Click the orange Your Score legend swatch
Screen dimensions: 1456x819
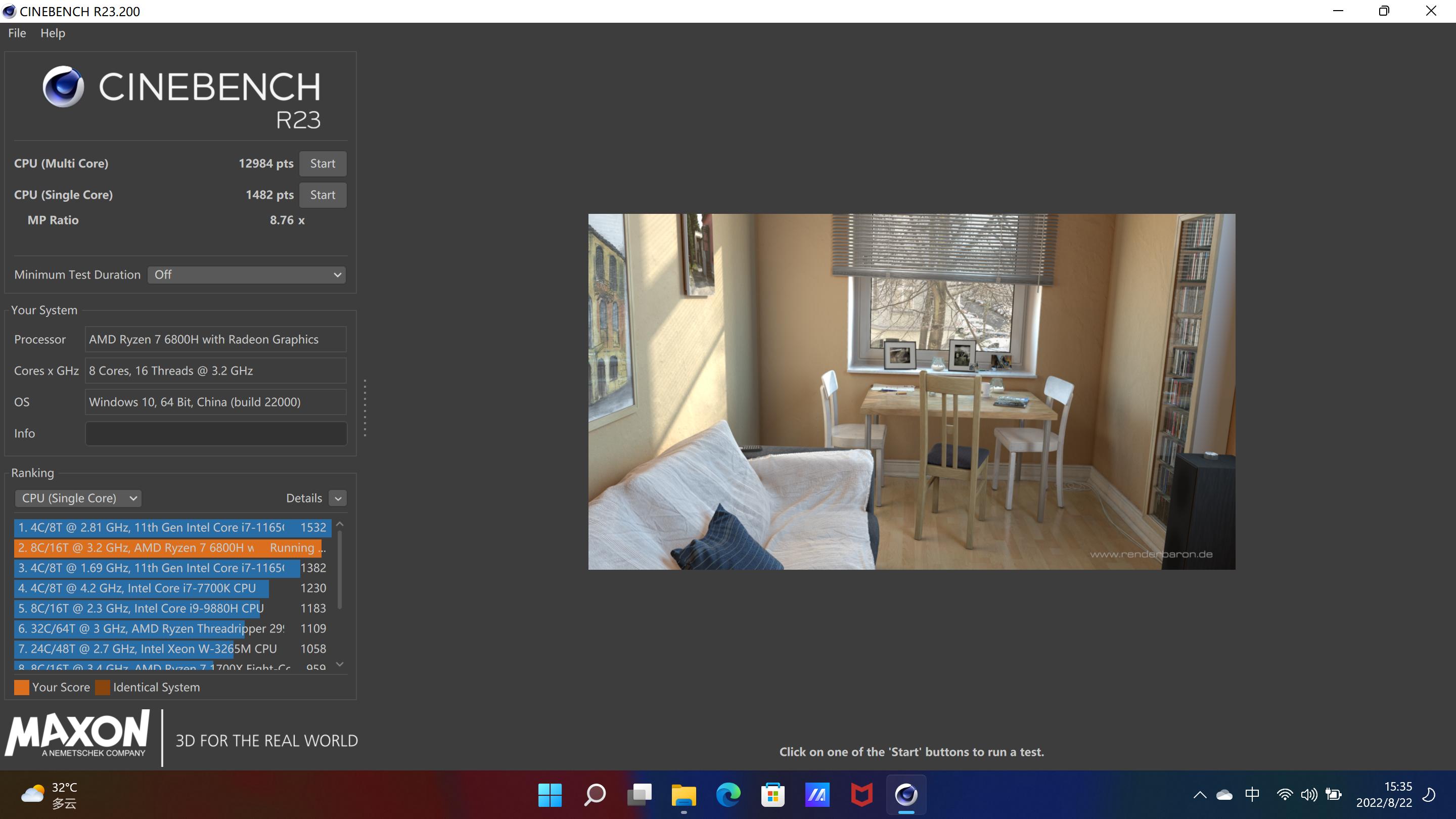point(21,688)
